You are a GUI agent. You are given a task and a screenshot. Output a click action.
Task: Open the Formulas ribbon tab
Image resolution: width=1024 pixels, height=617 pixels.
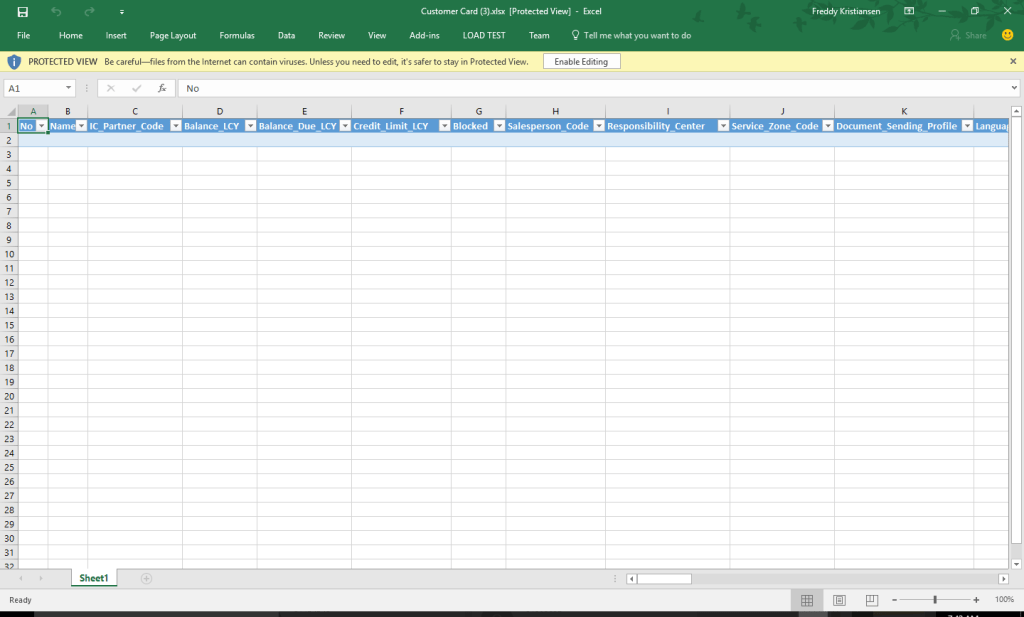pos(237,35)
